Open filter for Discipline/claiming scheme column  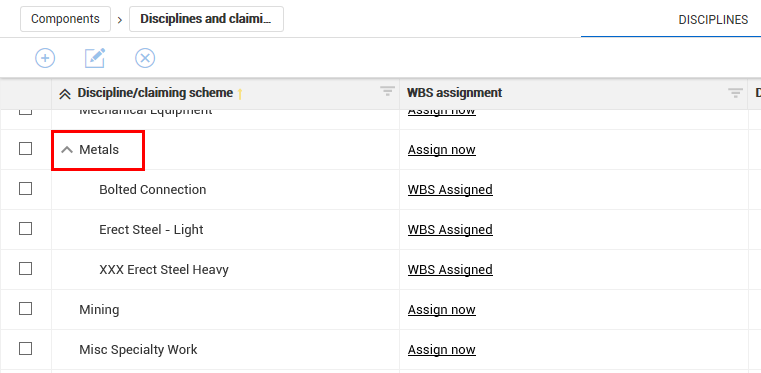pos(387,91)
